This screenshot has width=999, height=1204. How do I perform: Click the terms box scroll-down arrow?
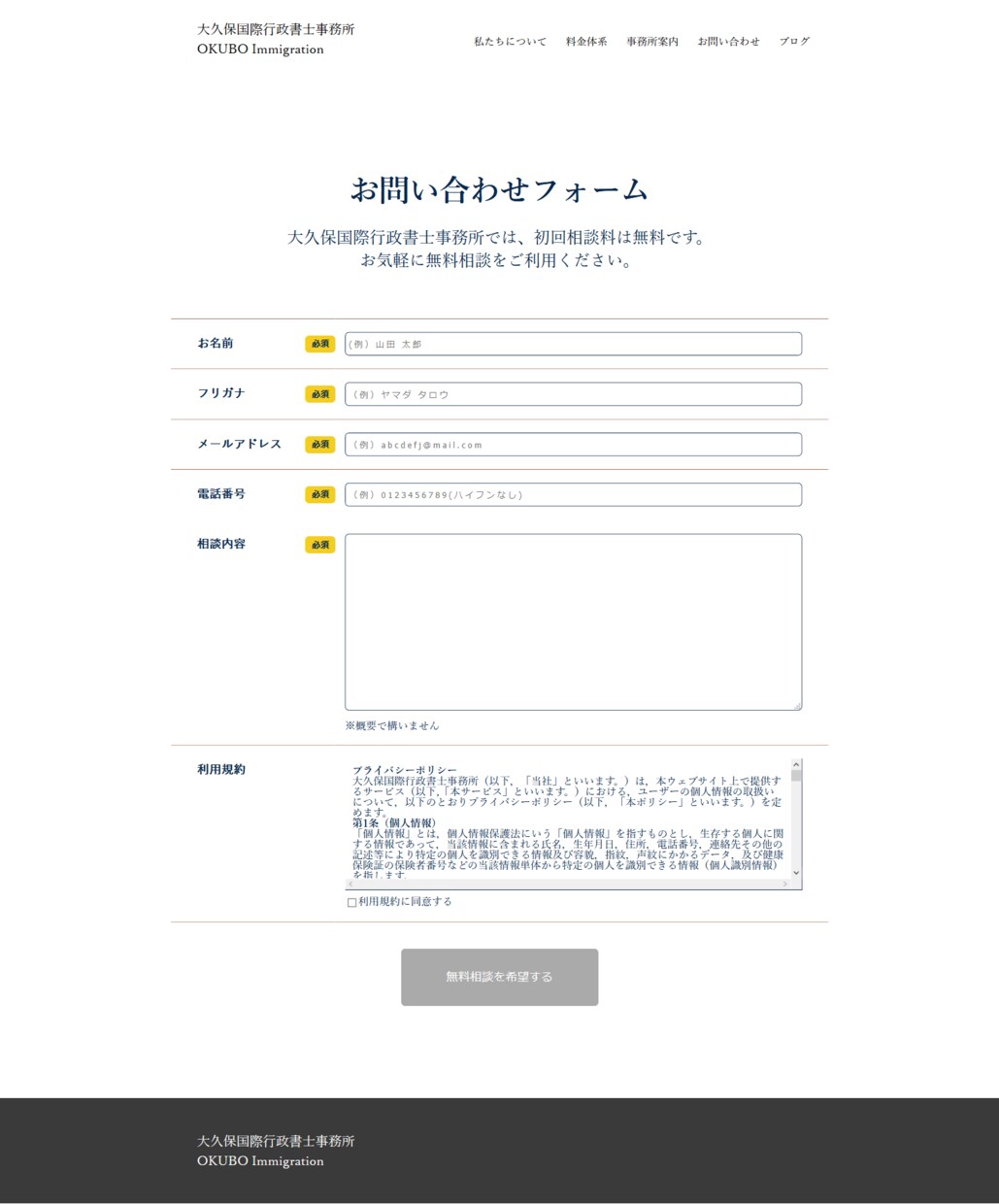tap(796, 873)
